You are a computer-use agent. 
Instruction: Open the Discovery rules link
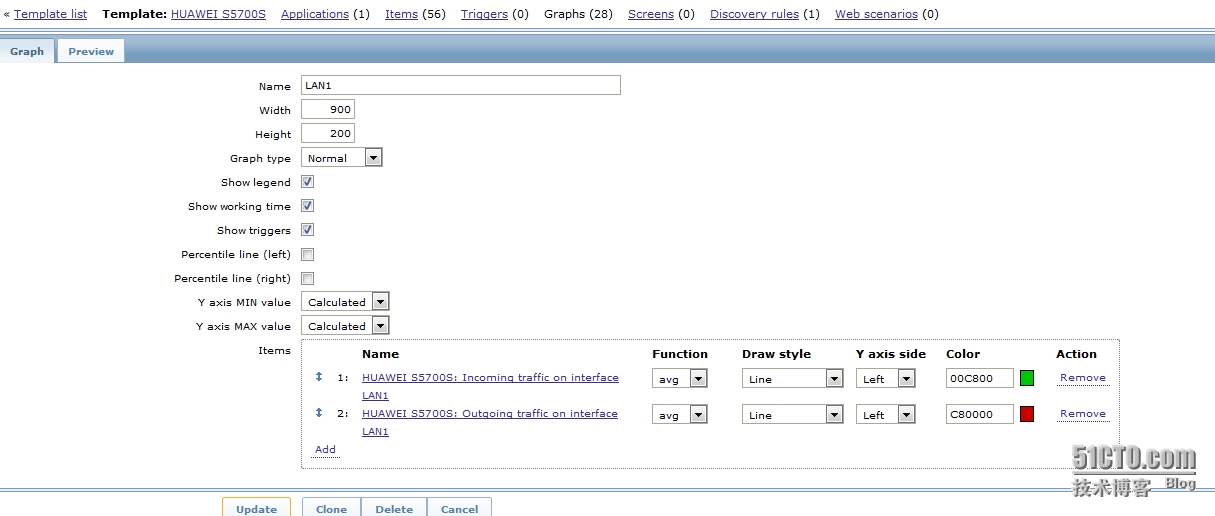(755, 14)
